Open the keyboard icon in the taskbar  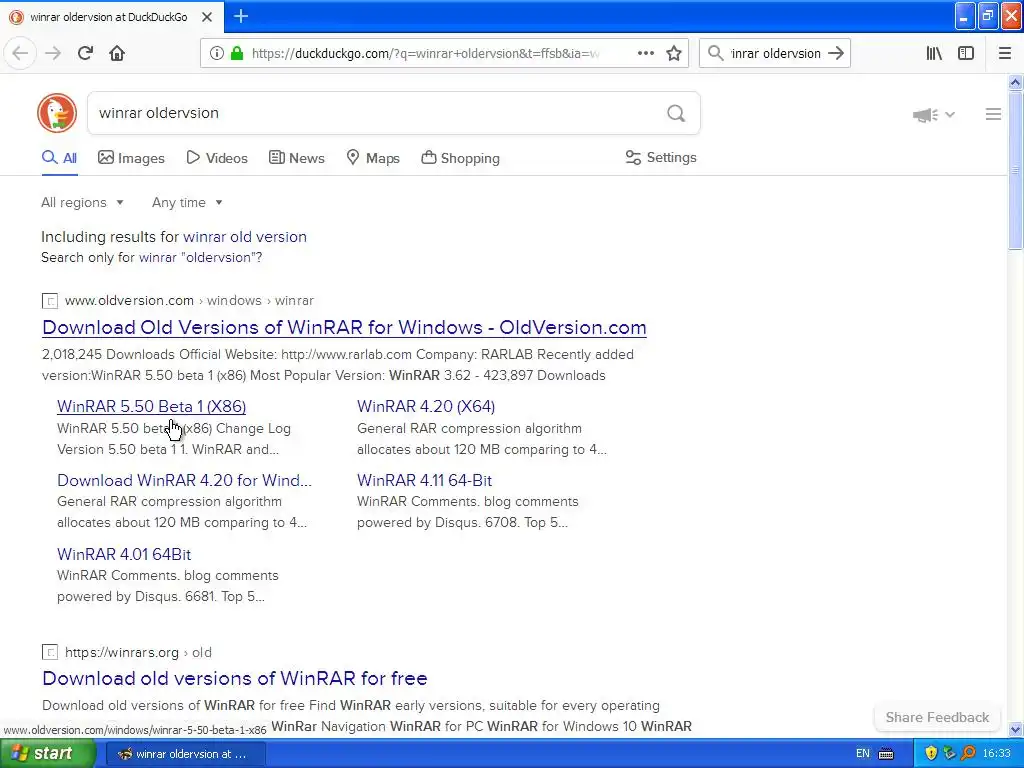tap(886, 754)
